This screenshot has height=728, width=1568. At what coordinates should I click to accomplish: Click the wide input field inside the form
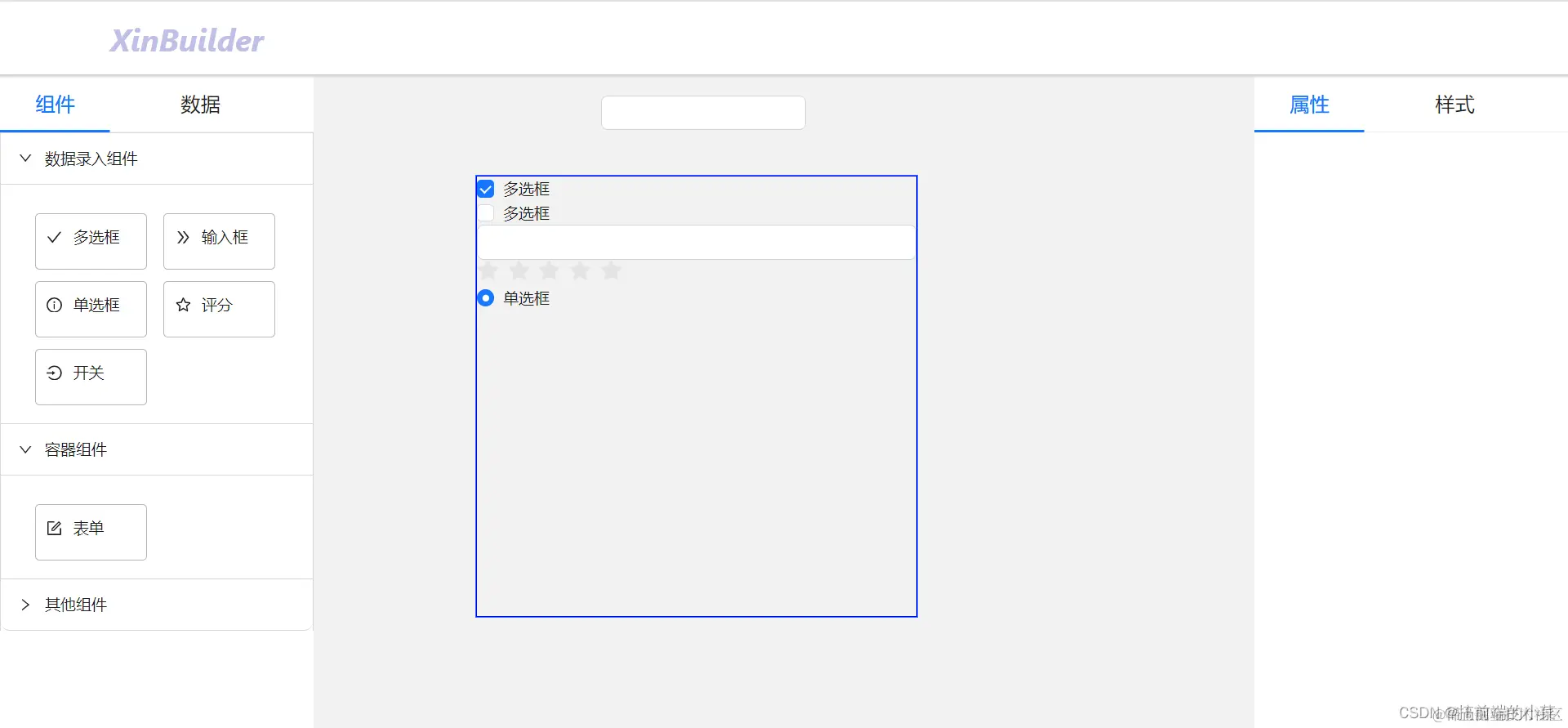pos(697,243)
